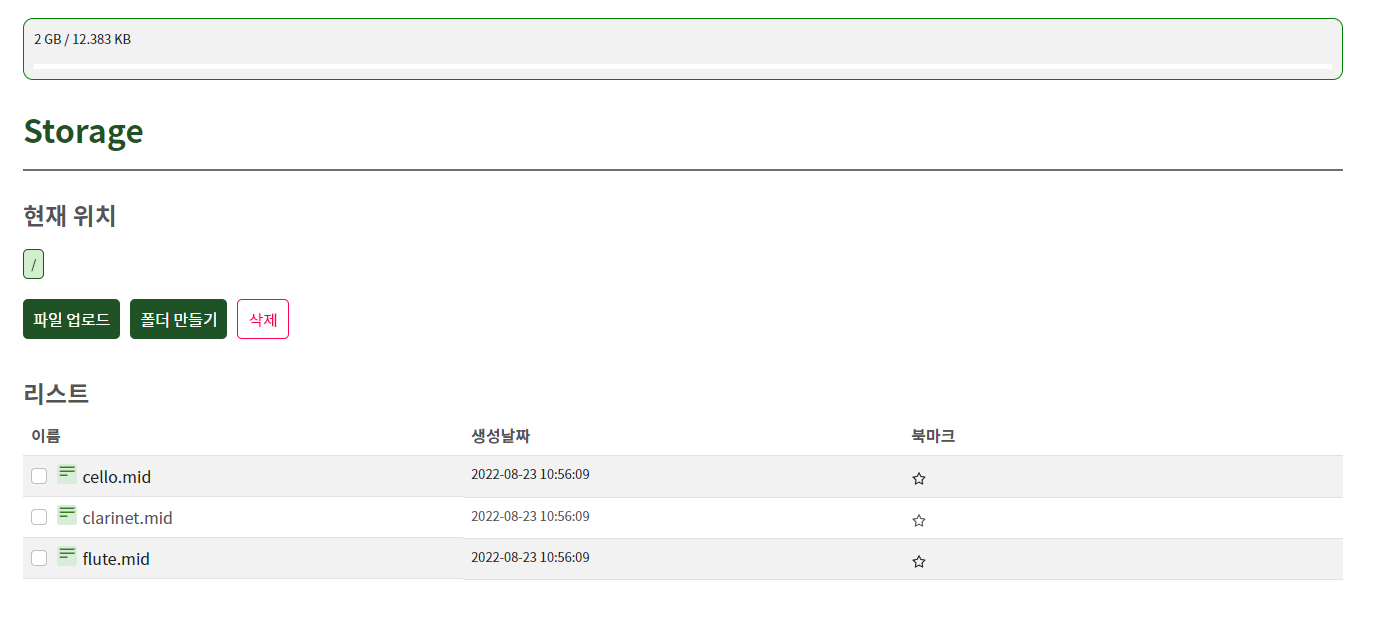Click the 생성날짜 column header
Screen dimensions: 1374x639
click(x=500, y=436)
